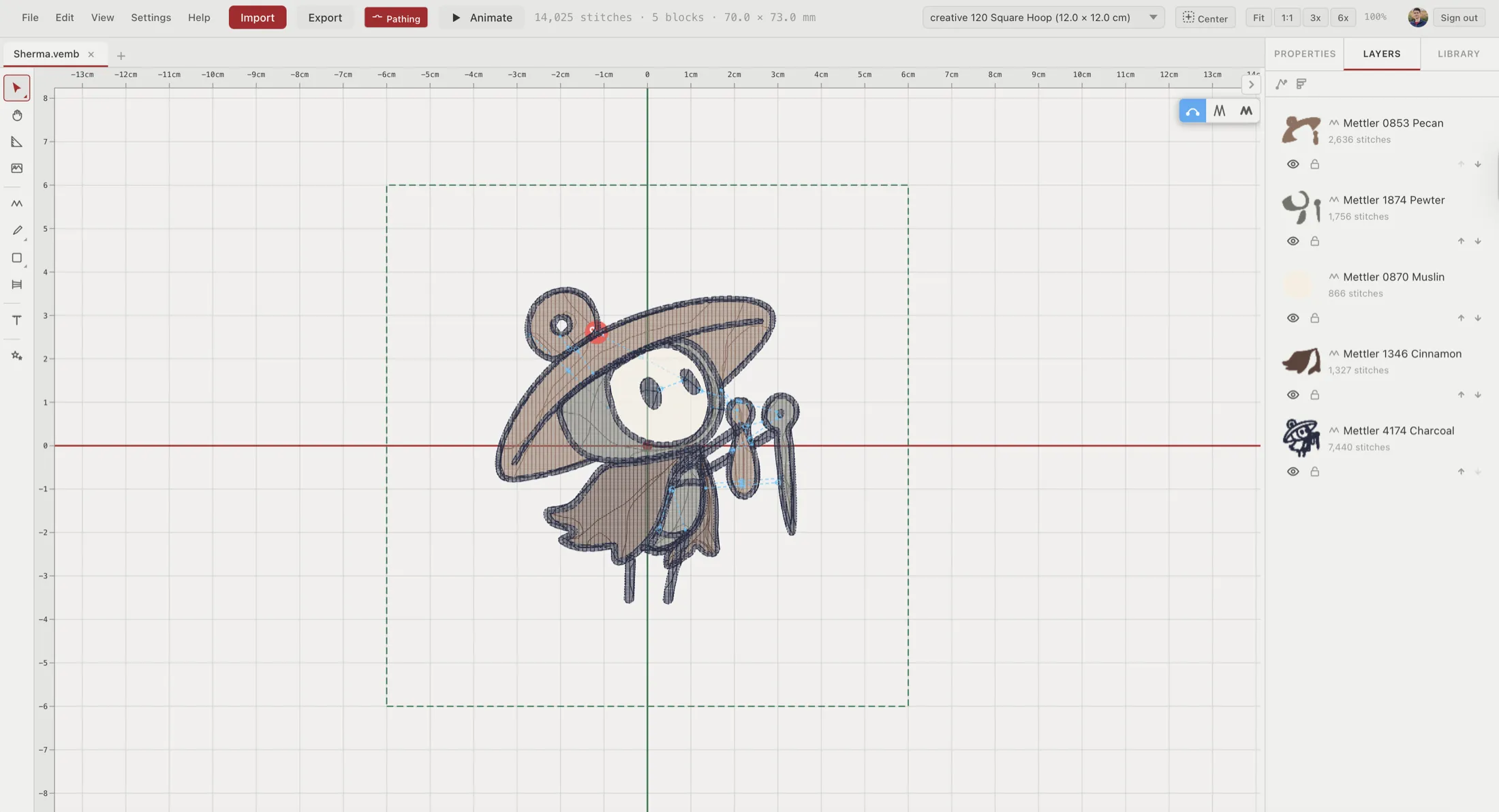Open the stars/favorites tool at bottom of toolbar

click(17, 355)
